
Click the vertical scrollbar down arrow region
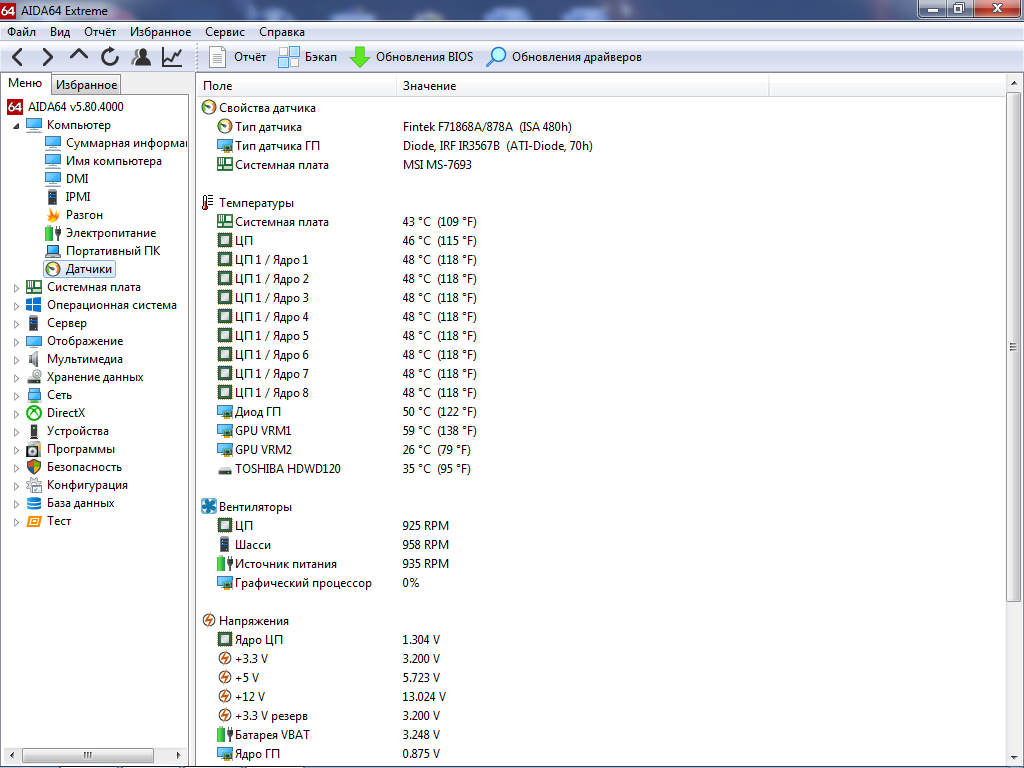click(1014, 756)
